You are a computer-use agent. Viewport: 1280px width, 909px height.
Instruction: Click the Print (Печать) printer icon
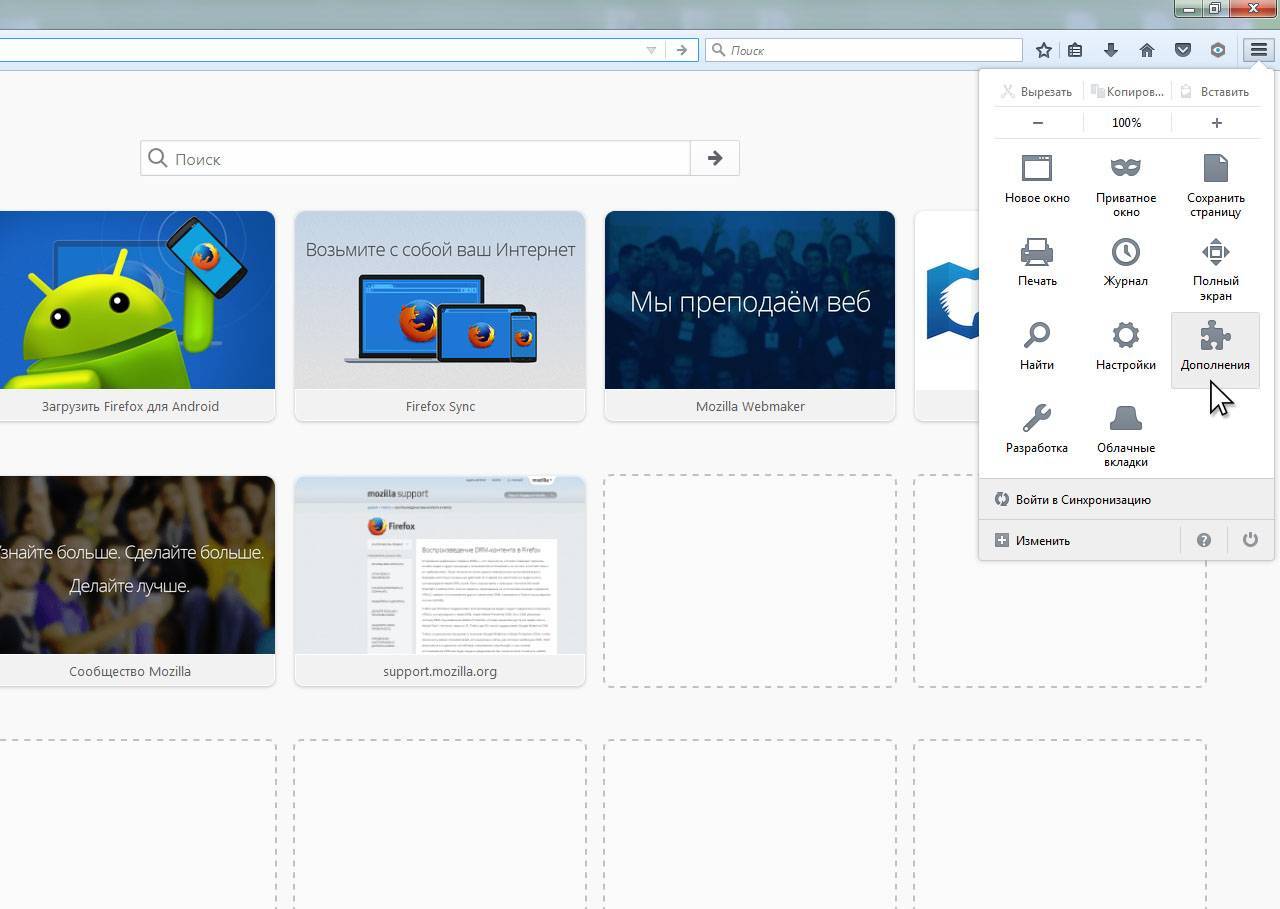tap(1037, 252)
